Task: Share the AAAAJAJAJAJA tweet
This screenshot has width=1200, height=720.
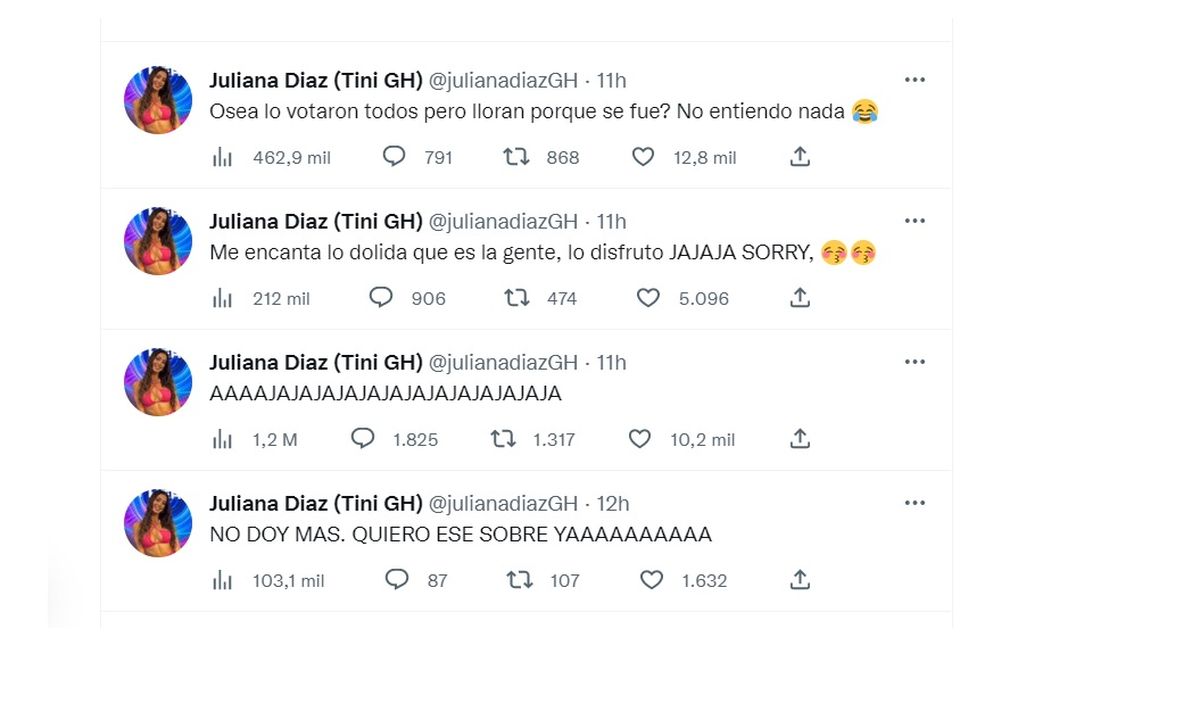Action: point(799,439)
